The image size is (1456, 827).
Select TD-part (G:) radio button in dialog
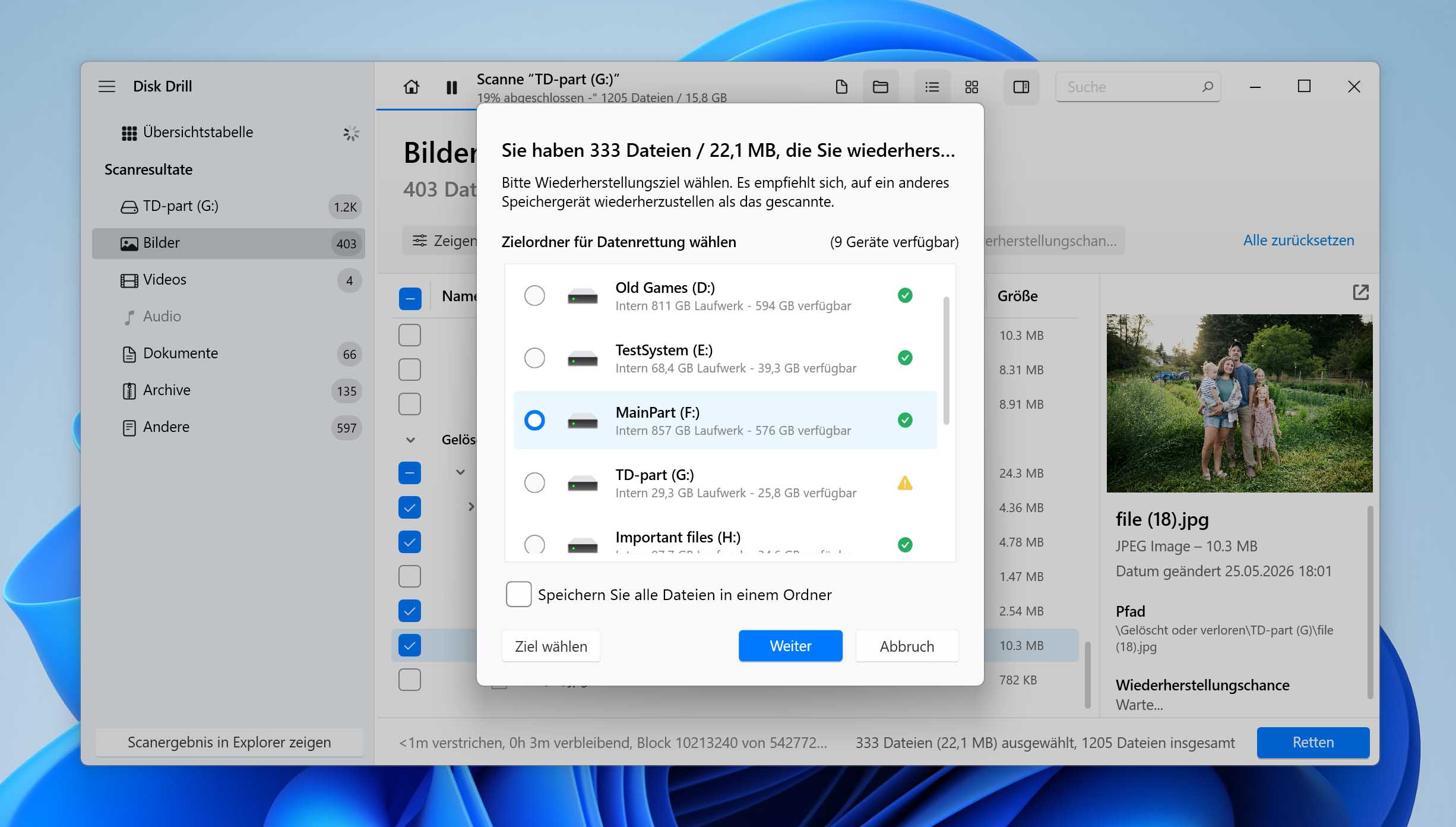pyautogui.click(x=534, y=482)
